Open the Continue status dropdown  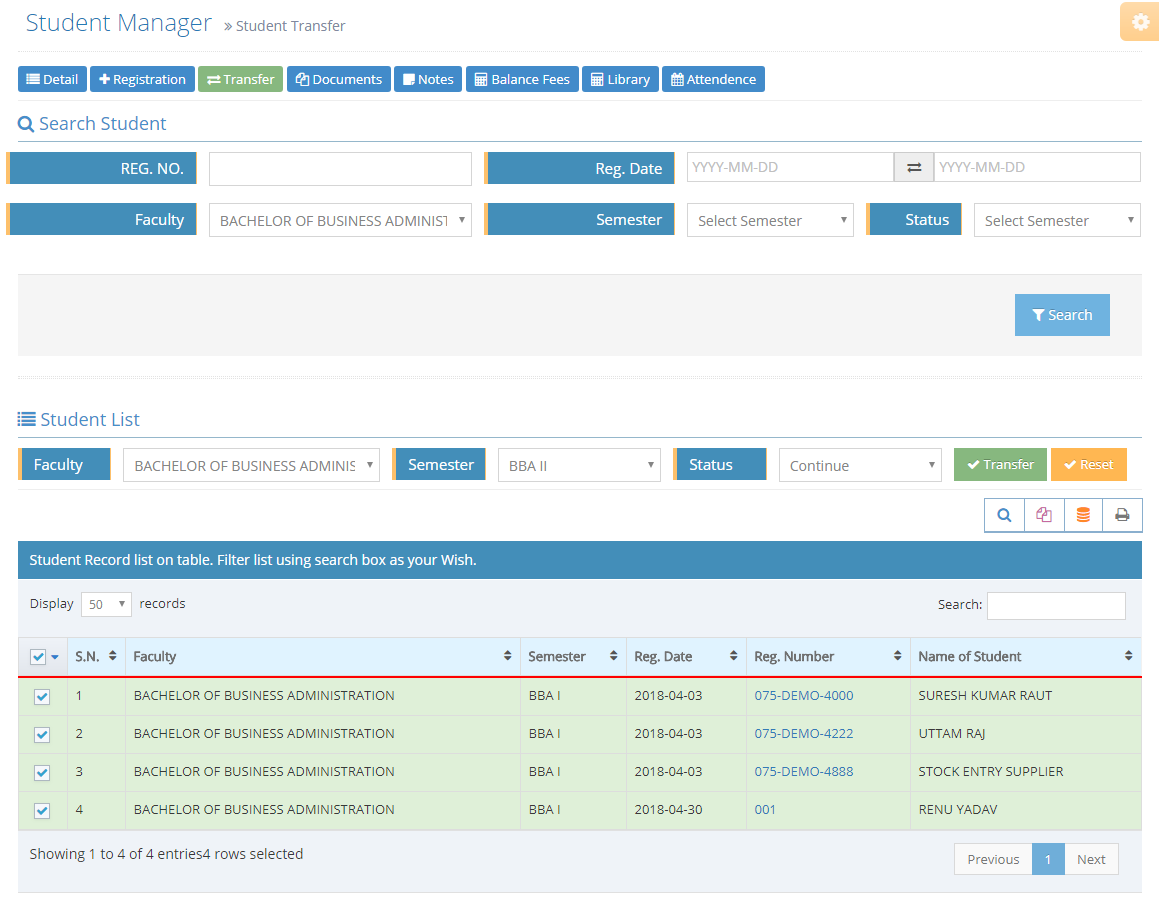(860, 465)
